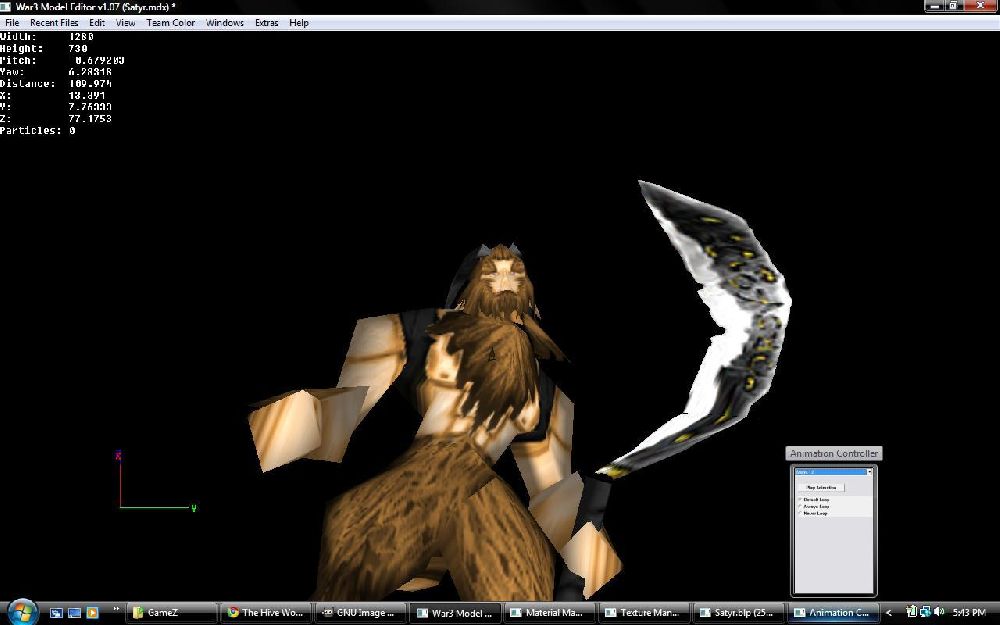This screenshot has height=625, width=1000.
Task: Click the Pitch value readout
Action: tap(99, 61)
